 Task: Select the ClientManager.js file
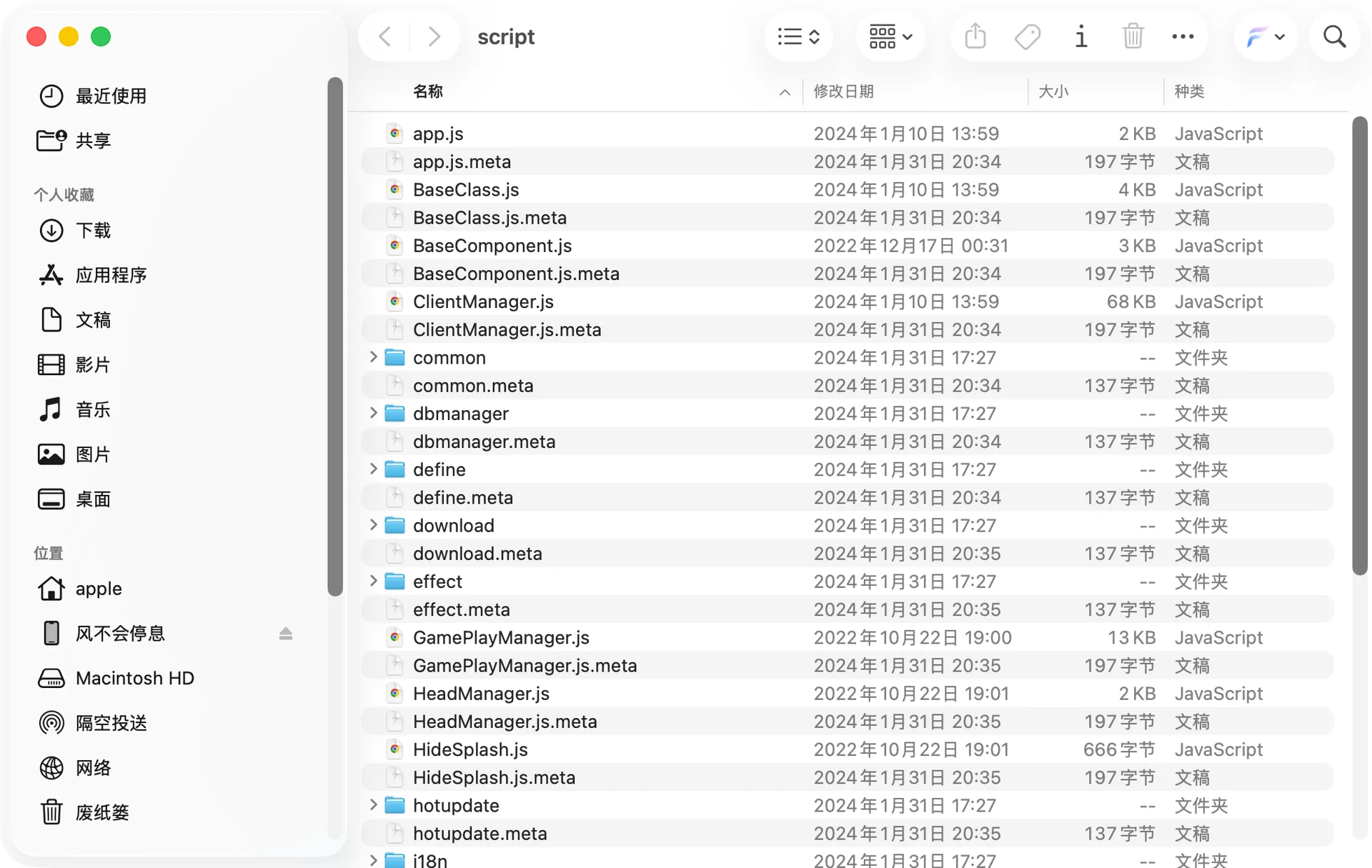847,301
